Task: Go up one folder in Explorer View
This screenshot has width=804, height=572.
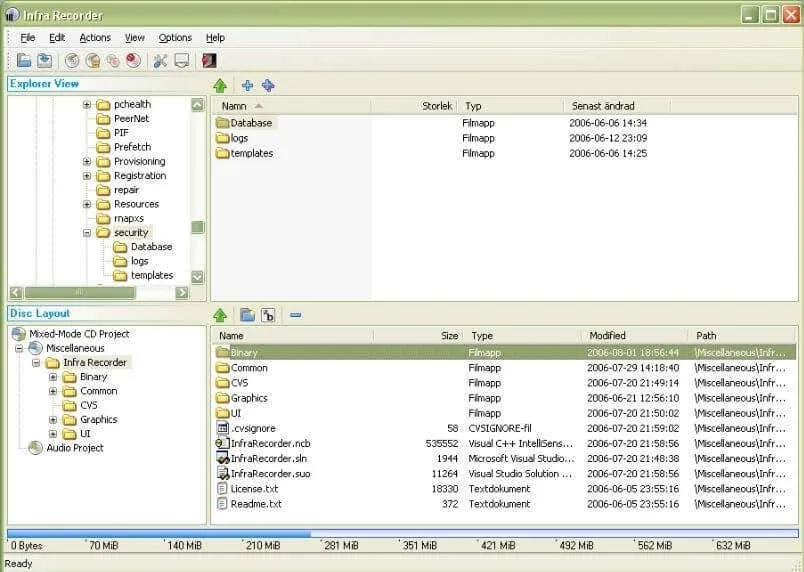Action: click(x=220, y=86)
